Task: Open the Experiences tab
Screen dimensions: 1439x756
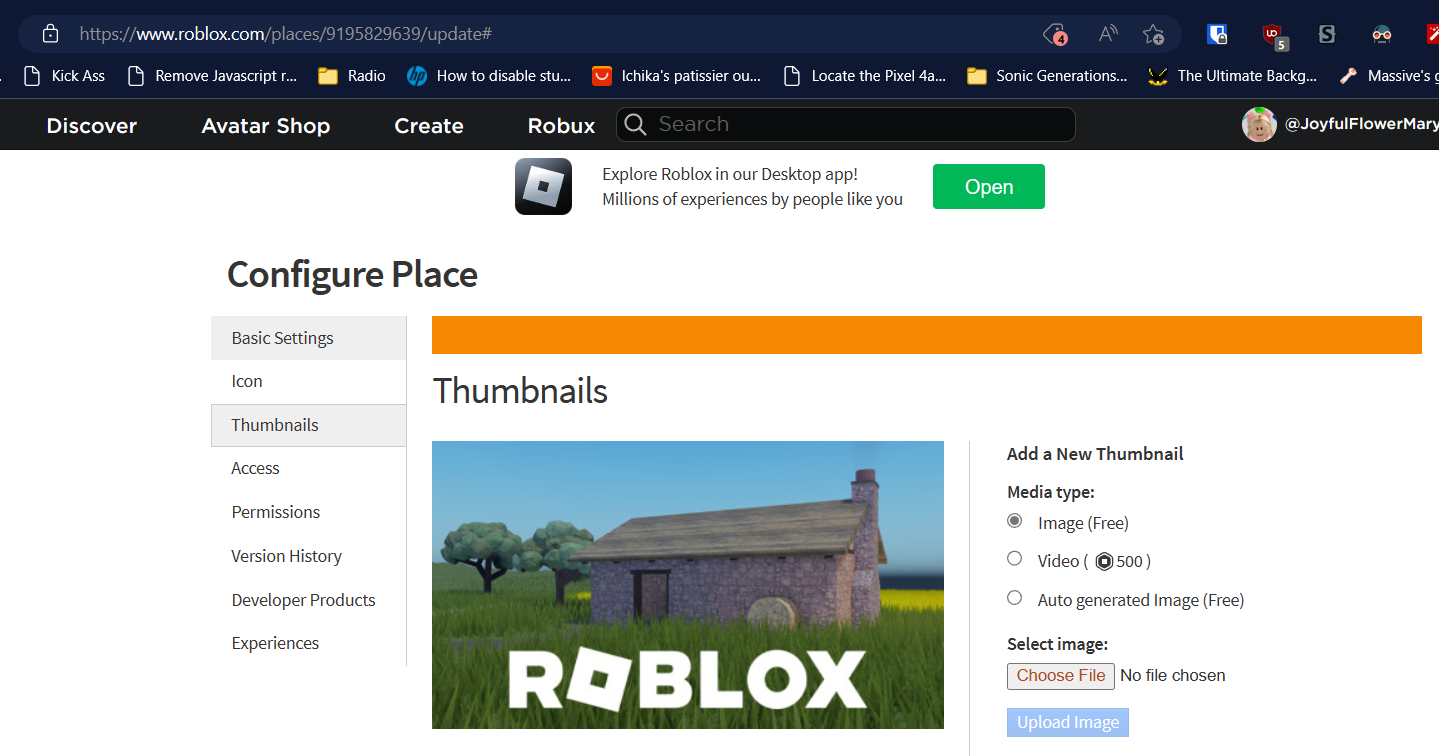Action: click(308, 643)
